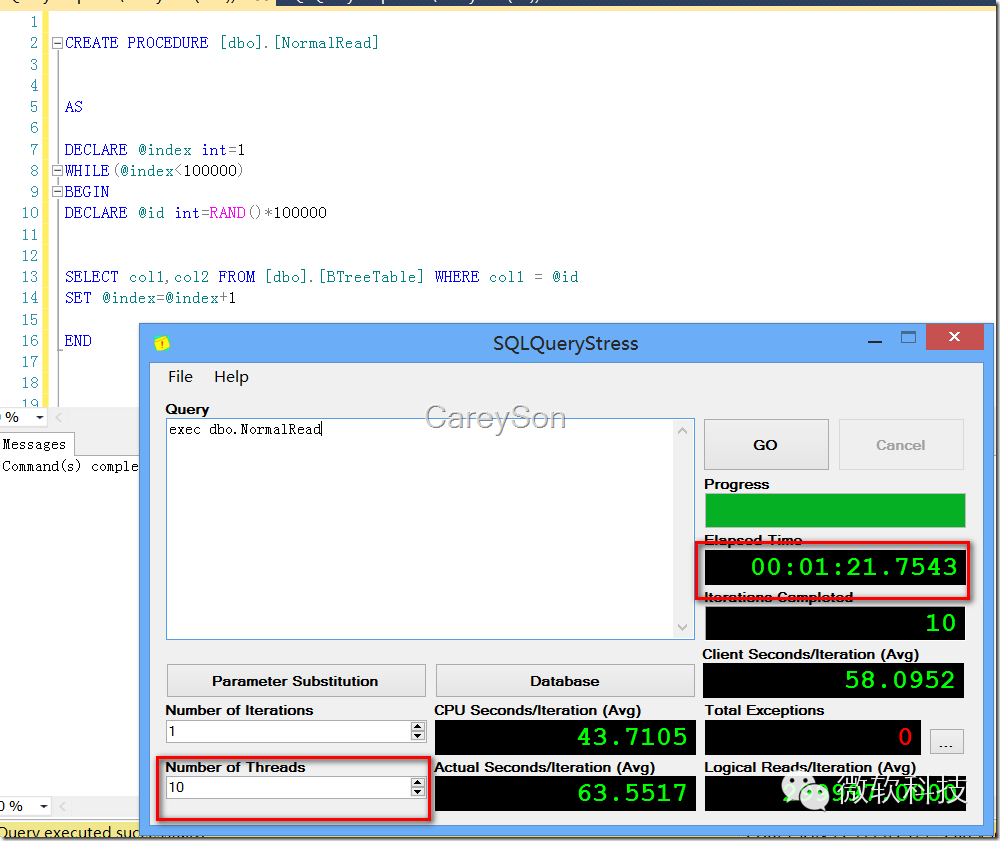Increase Number of Iterations with up arrow
The image size is (1000, 841).
coord(418,727)
